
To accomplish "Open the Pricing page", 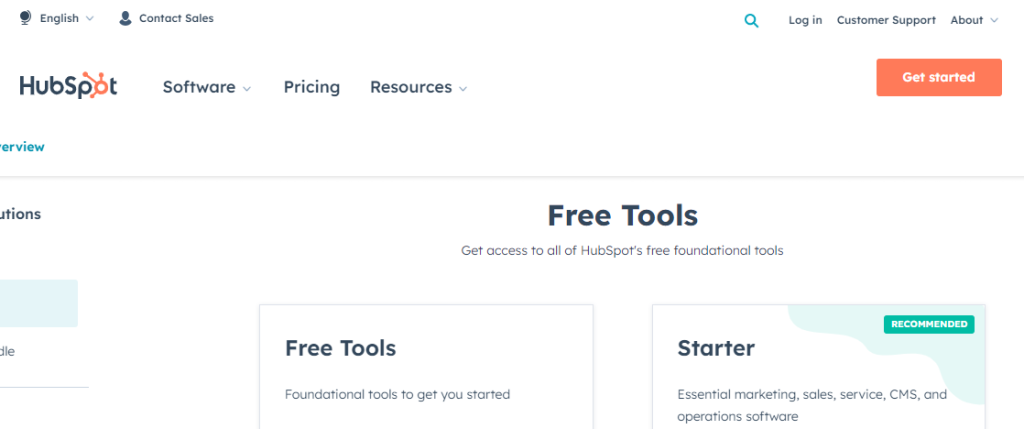I will (312, 87).
